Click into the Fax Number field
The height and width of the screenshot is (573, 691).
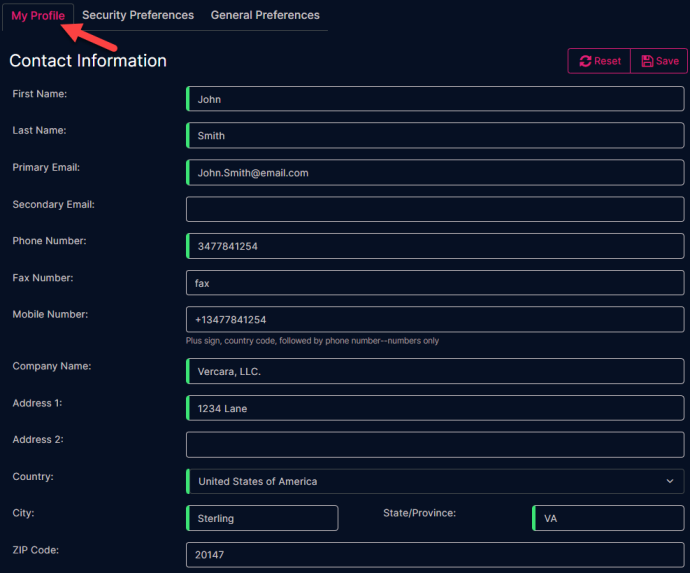click(435, 283)
